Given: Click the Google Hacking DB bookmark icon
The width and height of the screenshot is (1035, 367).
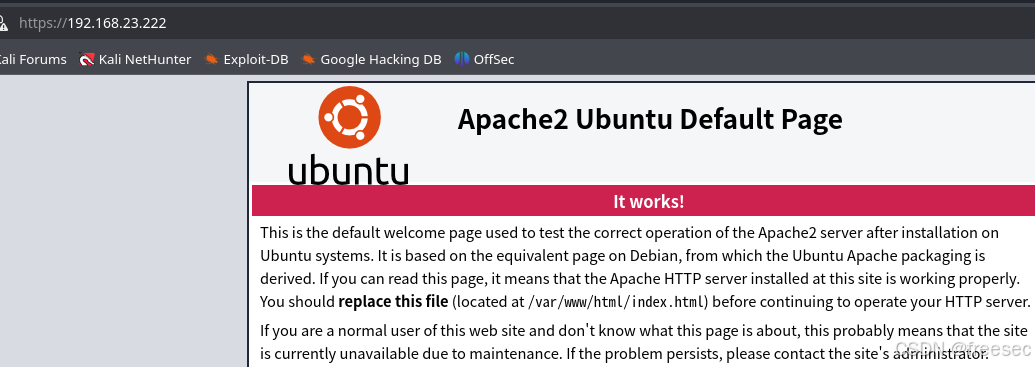Looking at the screenshot, I should click(308, 59).
